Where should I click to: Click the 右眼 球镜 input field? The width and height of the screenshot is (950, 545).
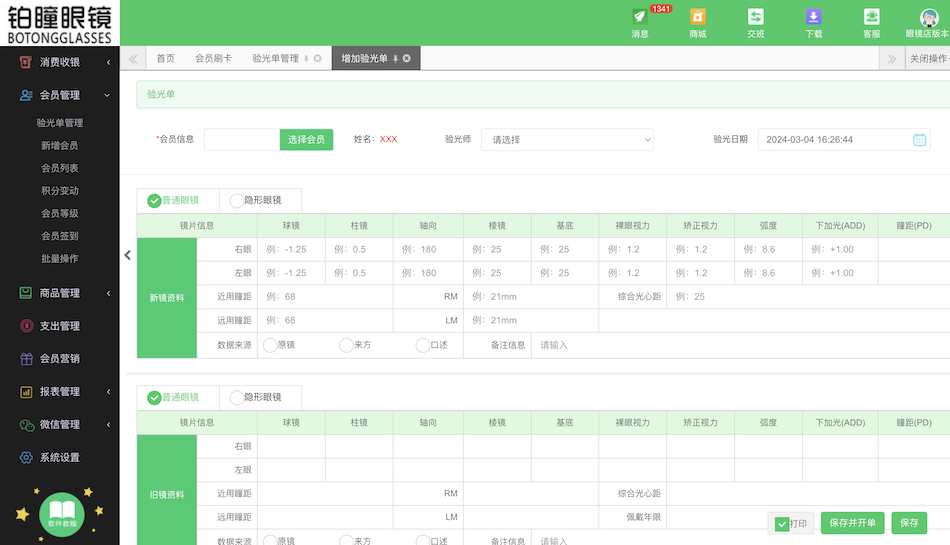(291, 249)
